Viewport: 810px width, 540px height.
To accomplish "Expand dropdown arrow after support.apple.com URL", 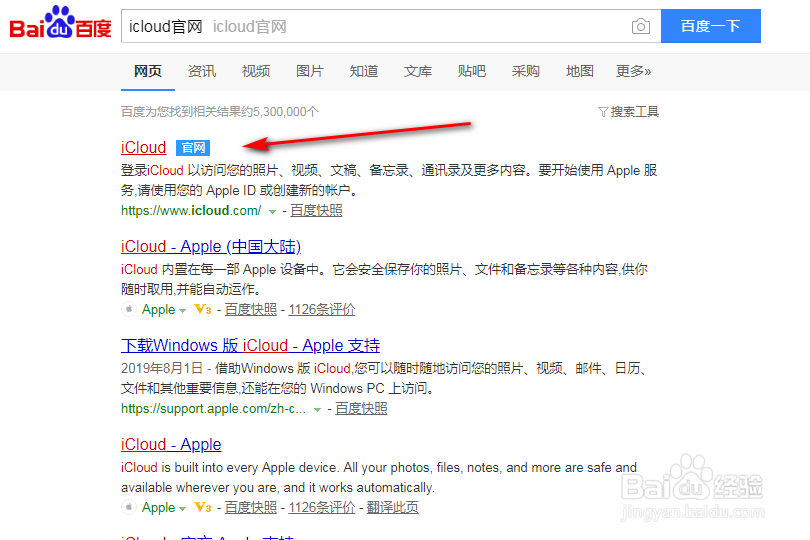I will point(317,410).
